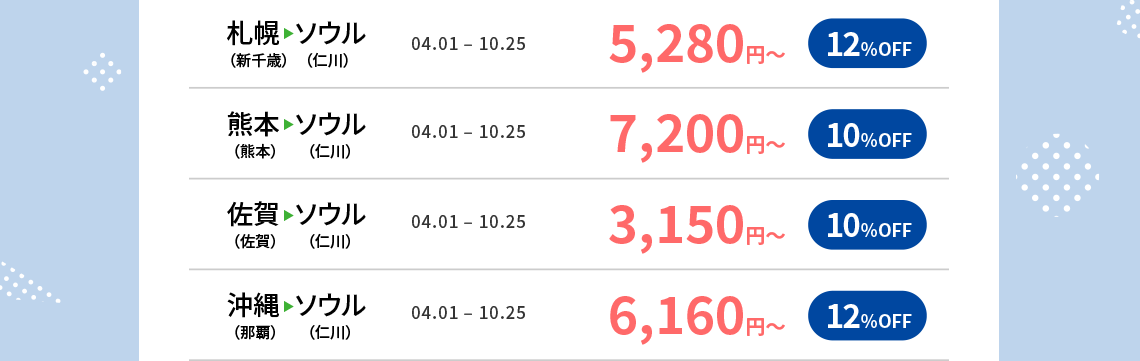Select the 5,280円 fare price
This screenshot has width=1140, height=361.
pos(697,45)
